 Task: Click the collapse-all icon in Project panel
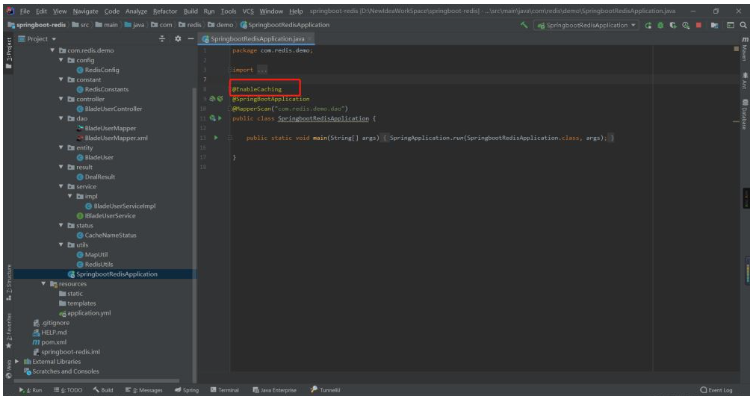coord(162,39)
